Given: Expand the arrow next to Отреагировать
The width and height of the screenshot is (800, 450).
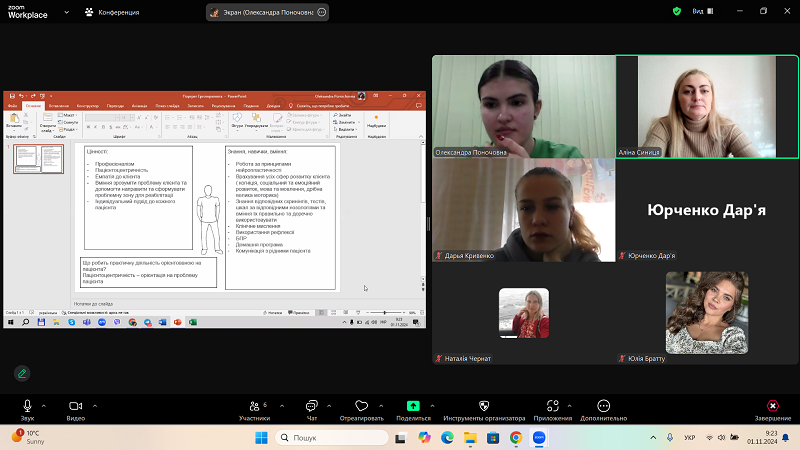Looking at the screenshot, I should click(381, 406).
